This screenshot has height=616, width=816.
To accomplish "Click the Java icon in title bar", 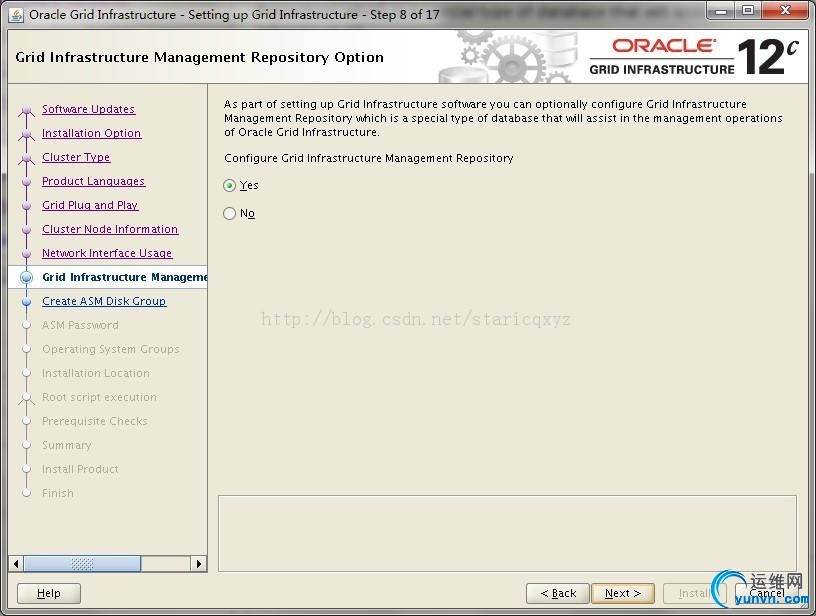I will 17,15.
